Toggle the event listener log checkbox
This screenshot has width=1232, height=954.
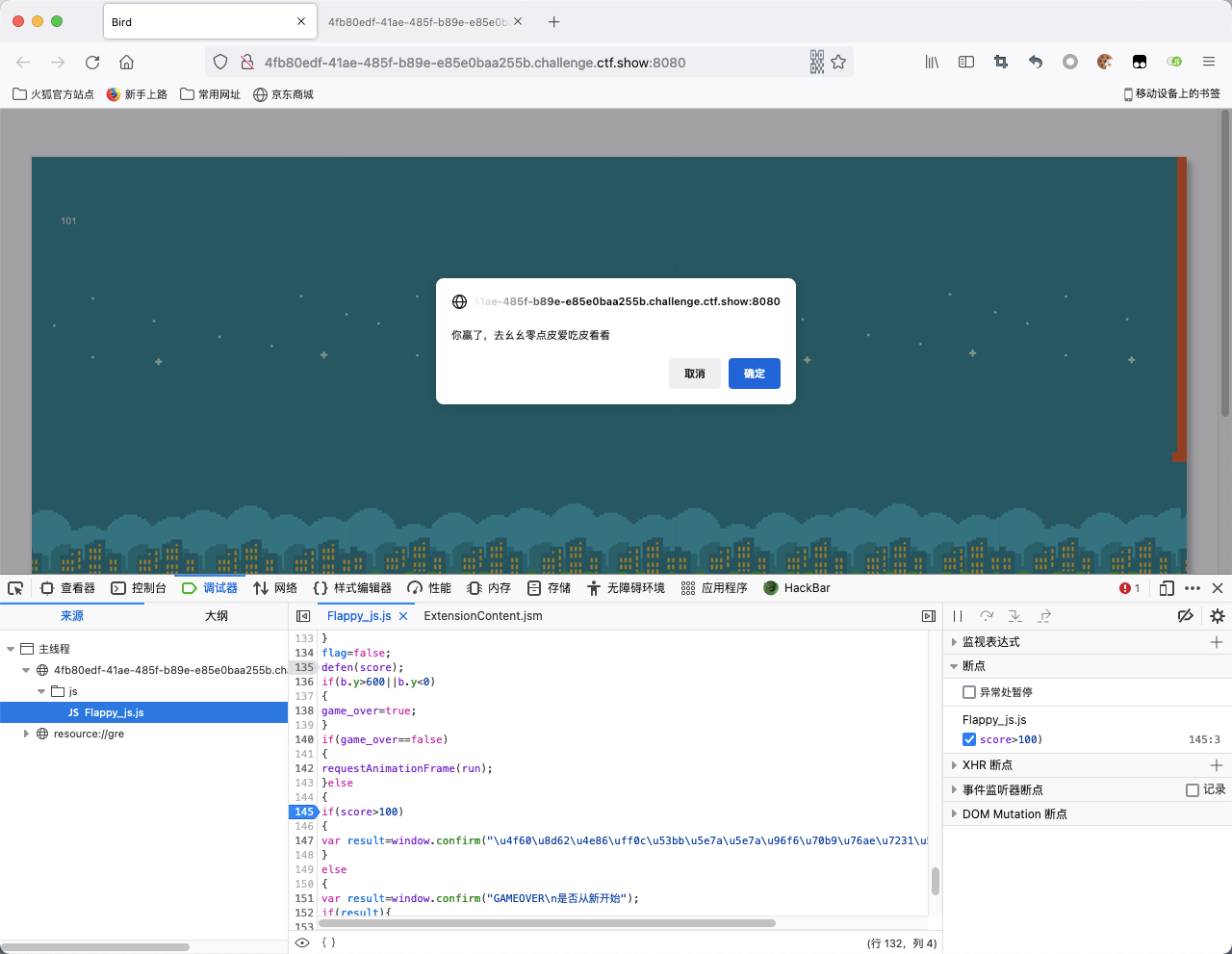tap(1193, 789)
